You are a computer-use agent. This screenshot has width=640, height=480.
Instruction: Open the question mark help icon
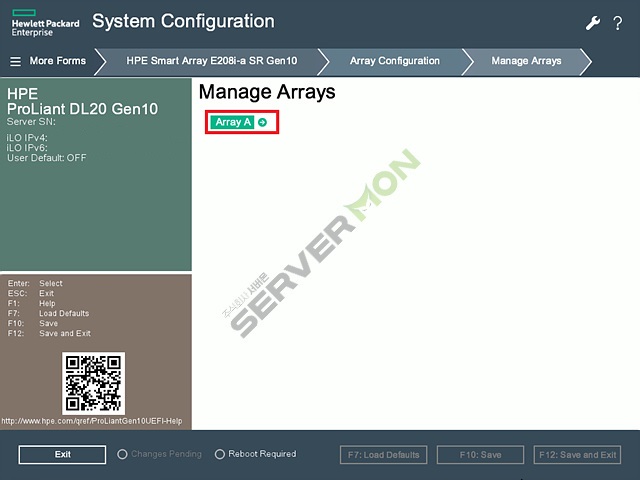coord(618,23)
